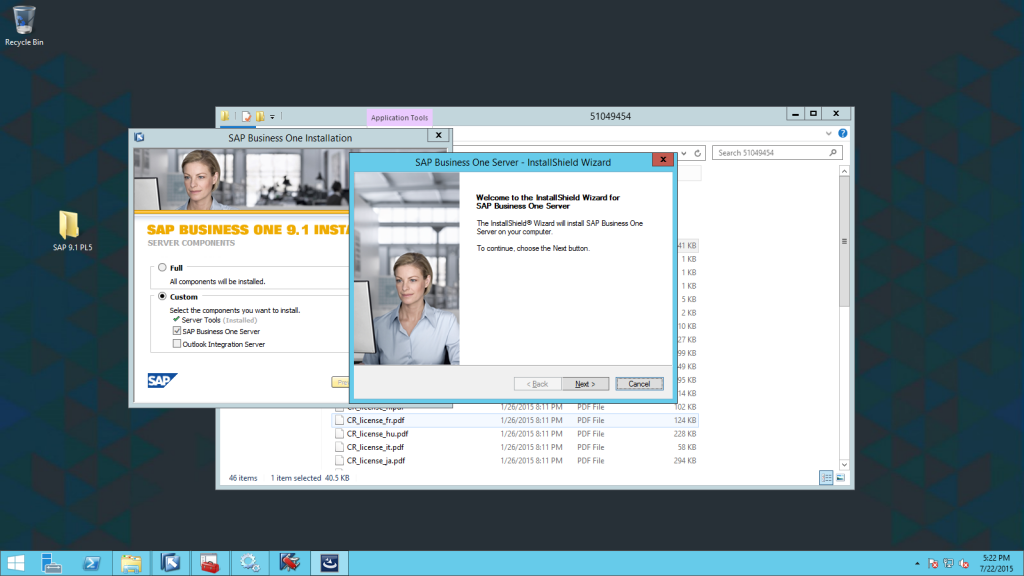Click the Explorer scrollbar up arrow
This screenshot has width=1024, height=576.
tap(844, 171)
